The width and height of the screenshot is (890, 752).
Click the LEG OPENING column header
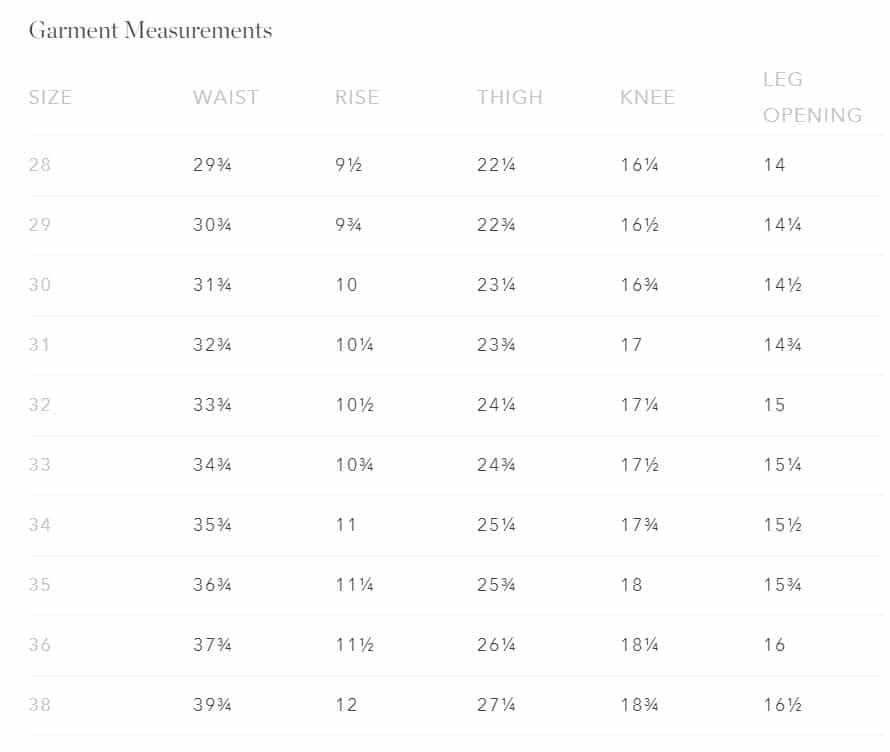(812, 97)
